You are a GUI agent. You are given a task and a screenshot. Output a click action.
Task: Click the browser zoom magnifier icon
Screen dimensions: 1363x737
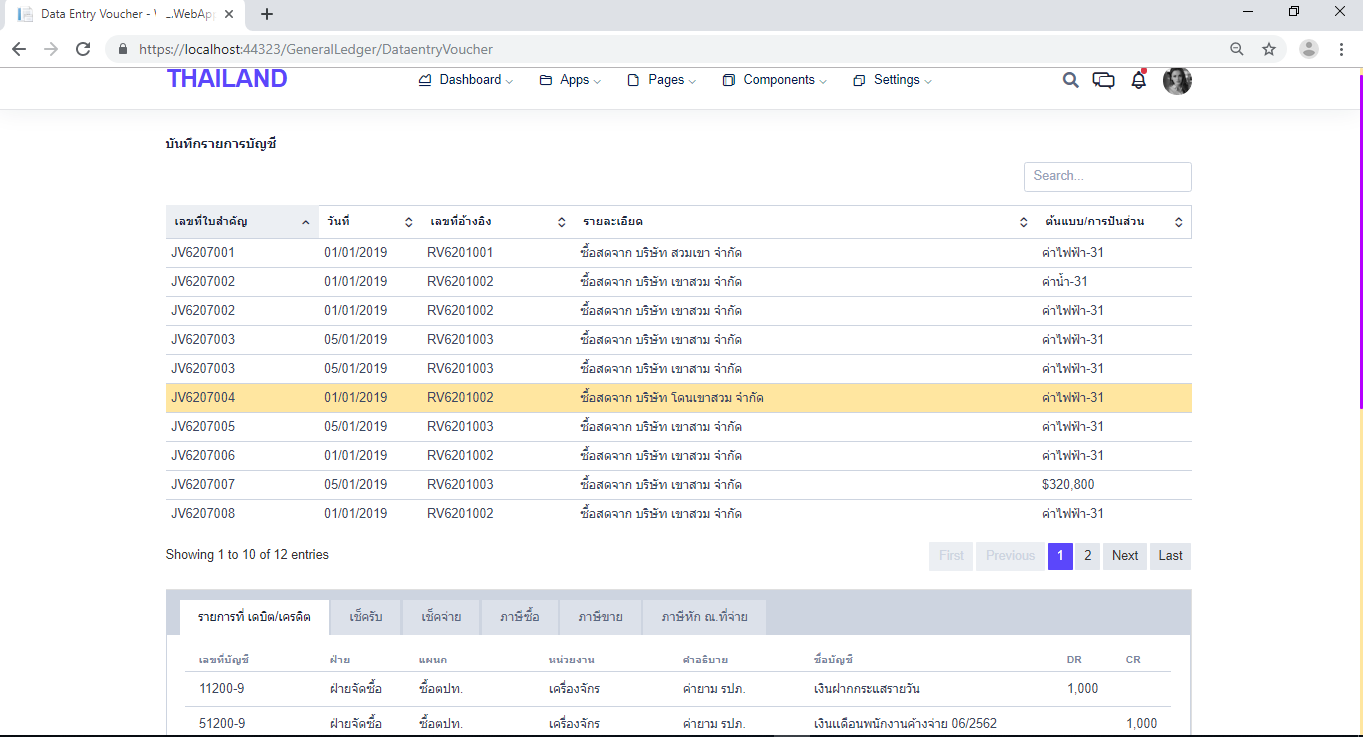(1237, 49)
